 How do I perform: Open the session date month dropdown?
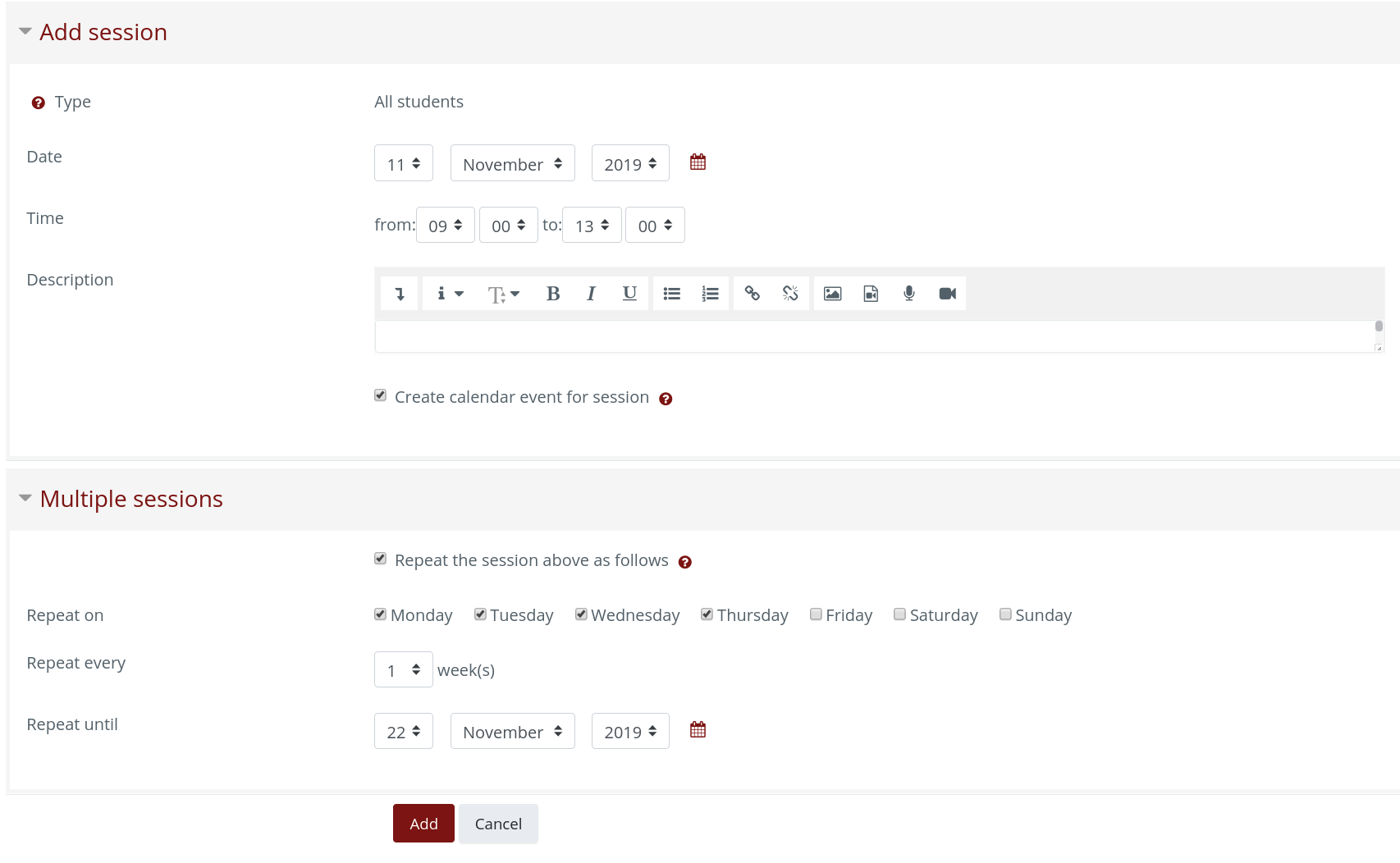coord(512,163)
